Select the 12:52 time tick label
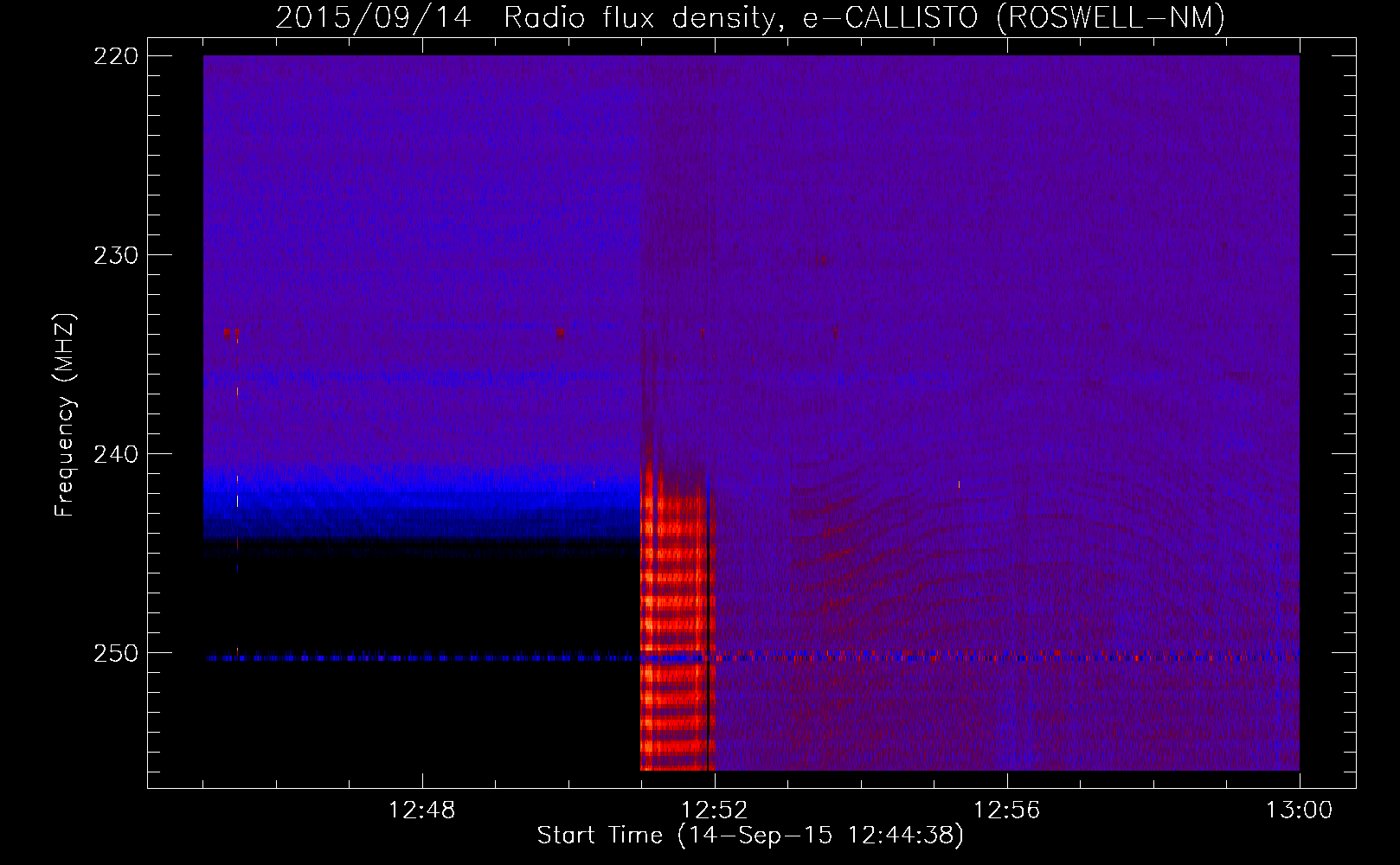The image size is (1400, 865). click(x=714, y=811)
